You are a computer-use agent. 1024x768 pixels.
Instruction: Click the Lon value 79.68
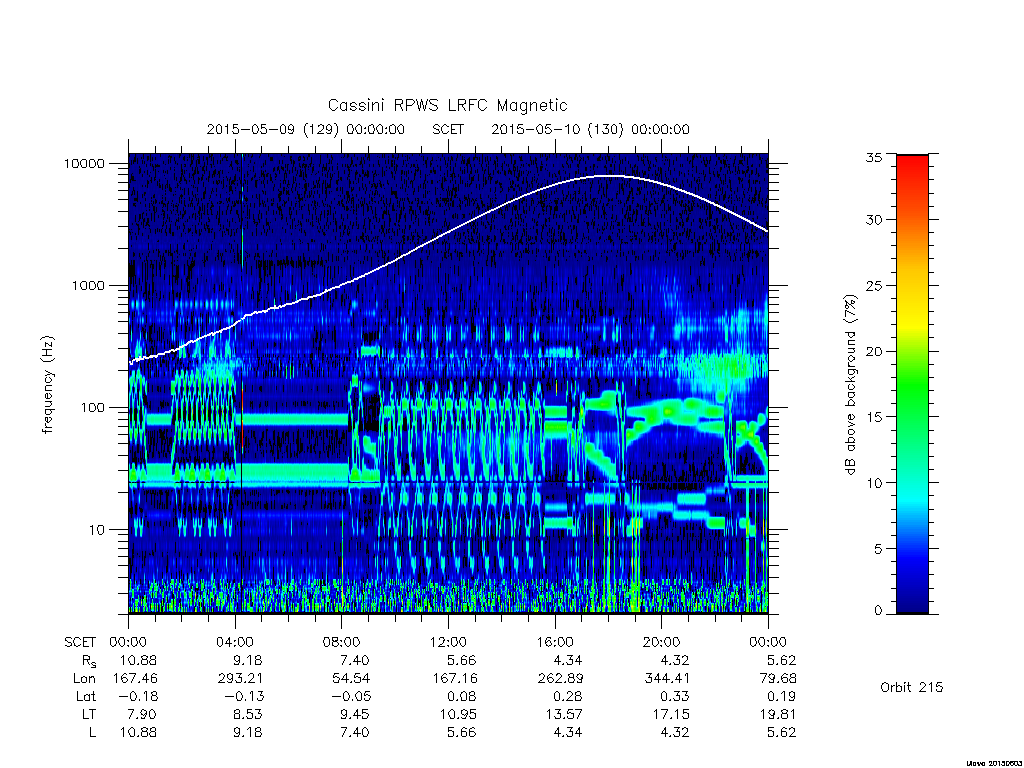pos(777,679)
